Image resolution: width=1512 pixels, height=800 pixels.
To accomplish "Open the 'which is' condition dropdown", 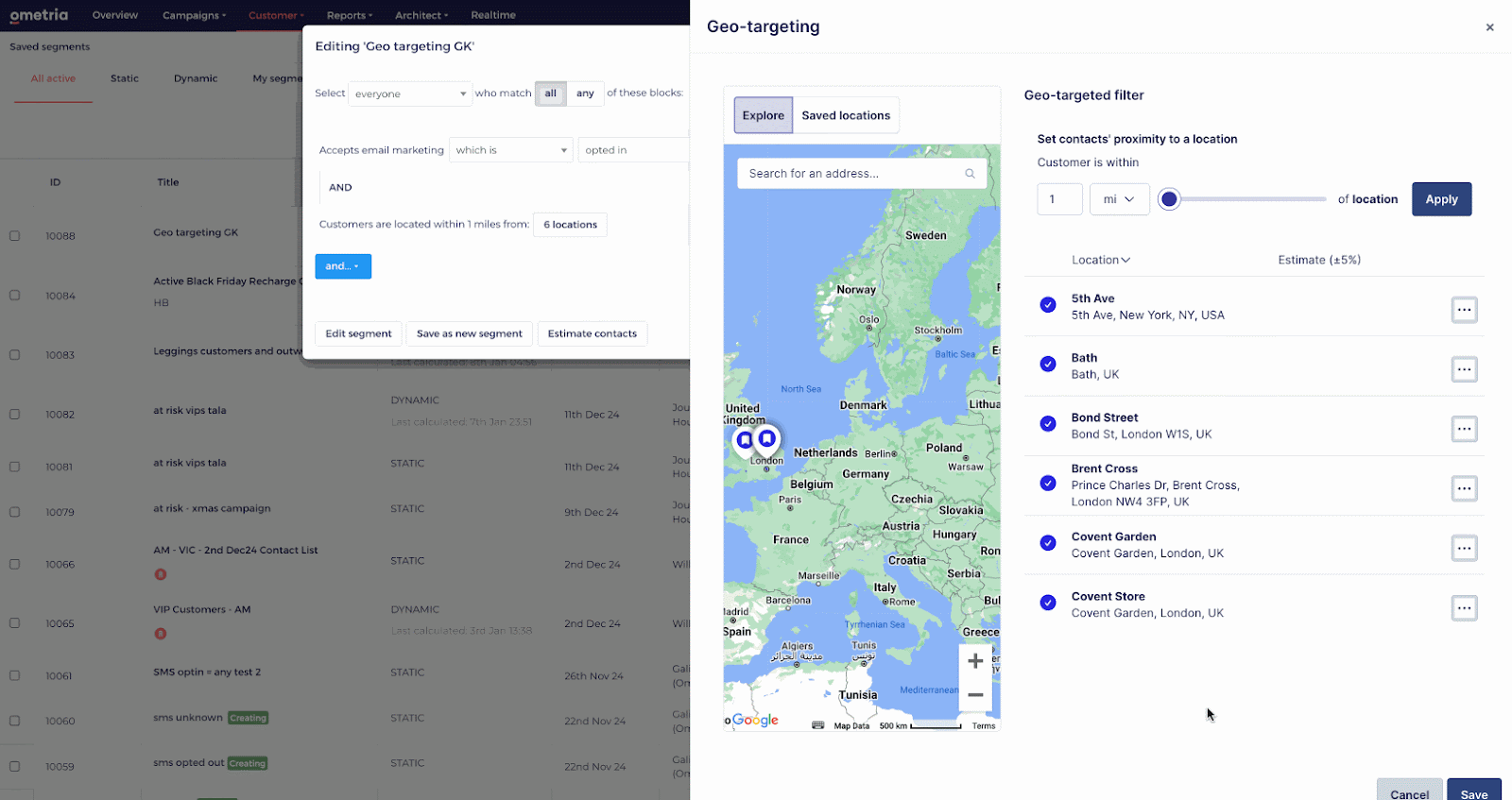I will [x=510, y=150].
